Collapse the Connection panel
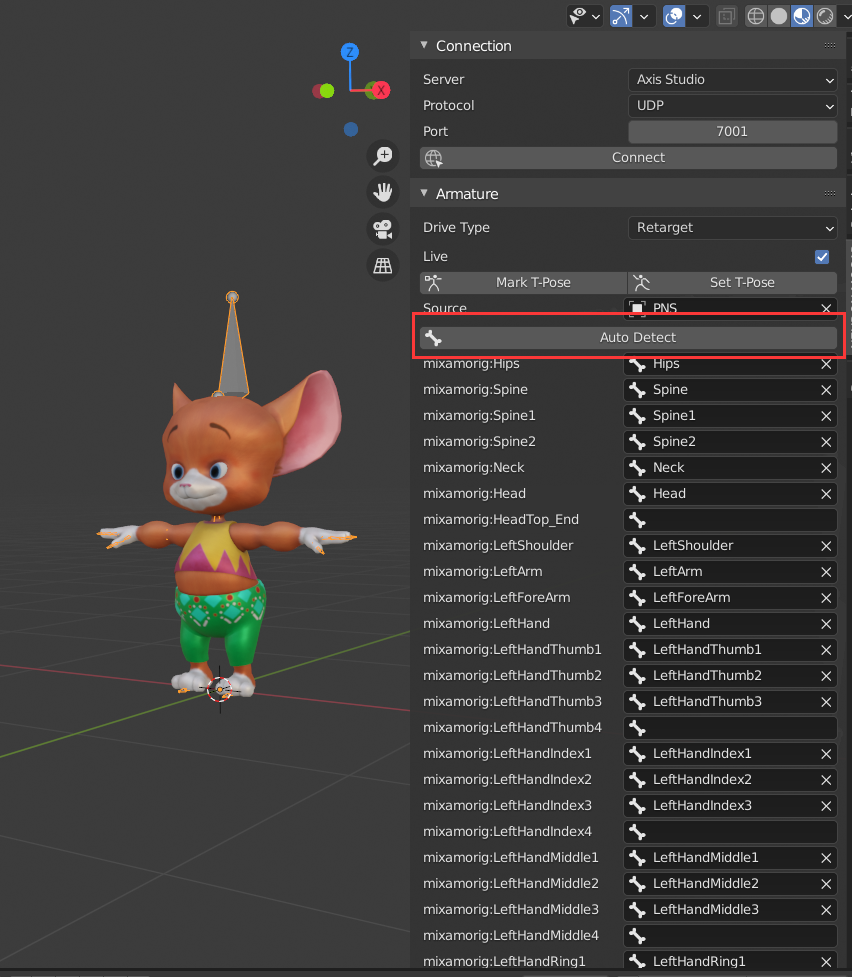The height and width of the screenshot is (977, 852). [x=424, y=45]
